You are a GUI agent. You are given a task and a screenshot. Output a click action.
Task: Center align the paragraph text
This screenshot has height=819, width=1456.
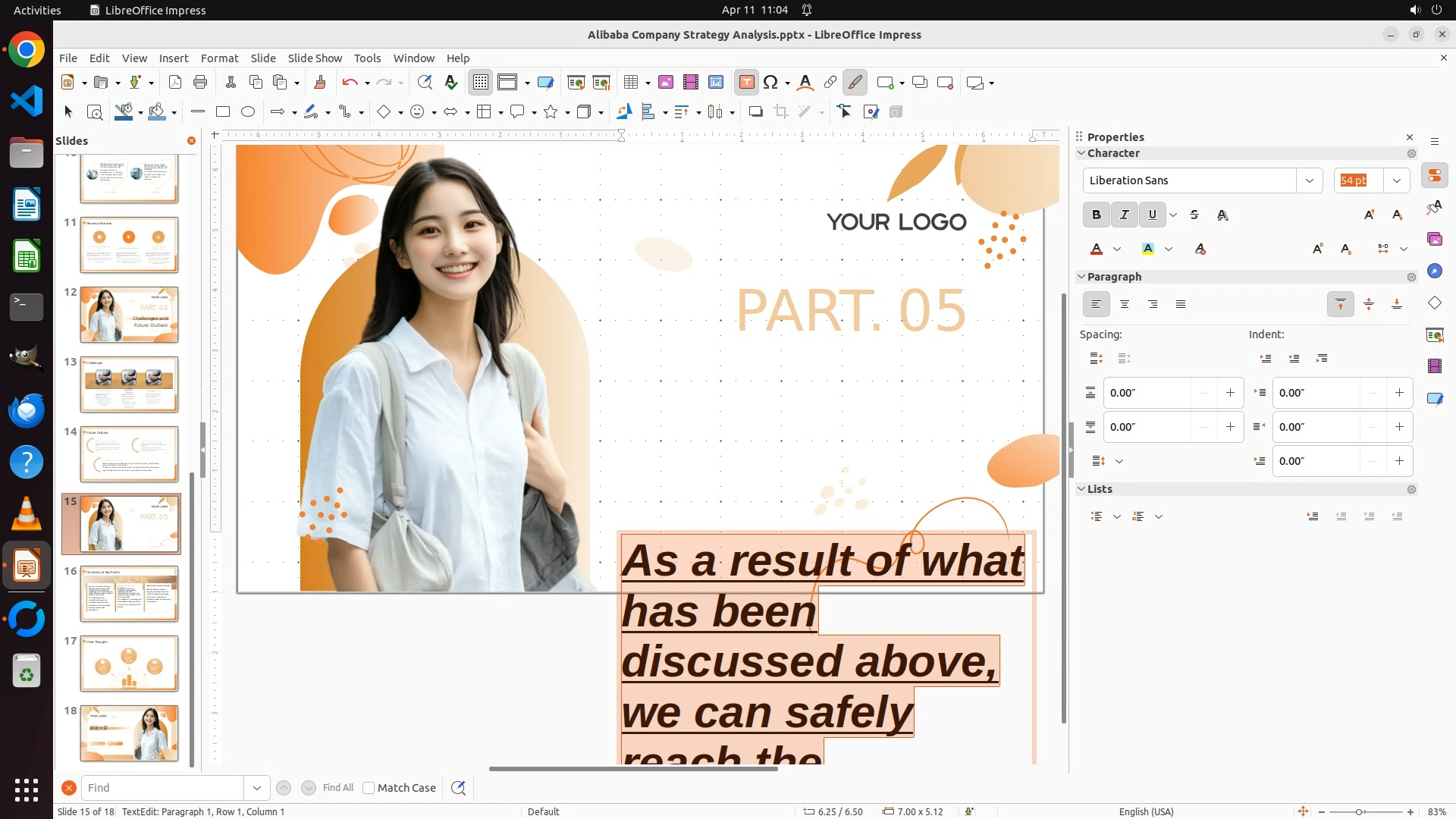(x=1125, y=305)
